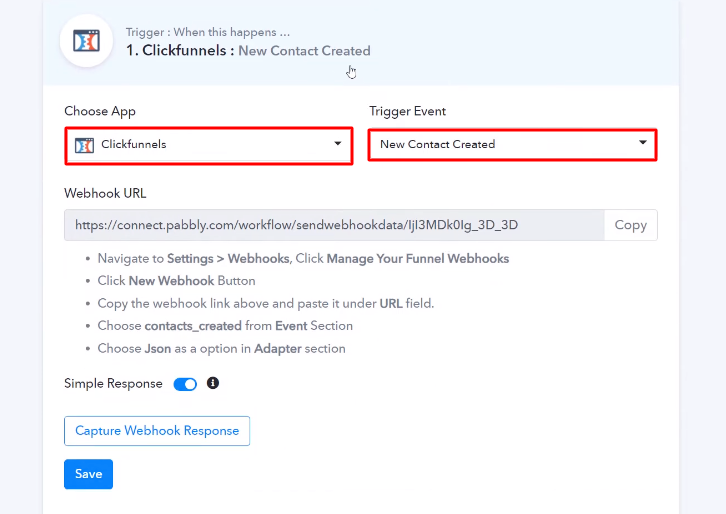The width and height of the screenshot is (726, 514).
Task: Open the Trigger Event dropdown arrow
Action: [x=643, y=143]
